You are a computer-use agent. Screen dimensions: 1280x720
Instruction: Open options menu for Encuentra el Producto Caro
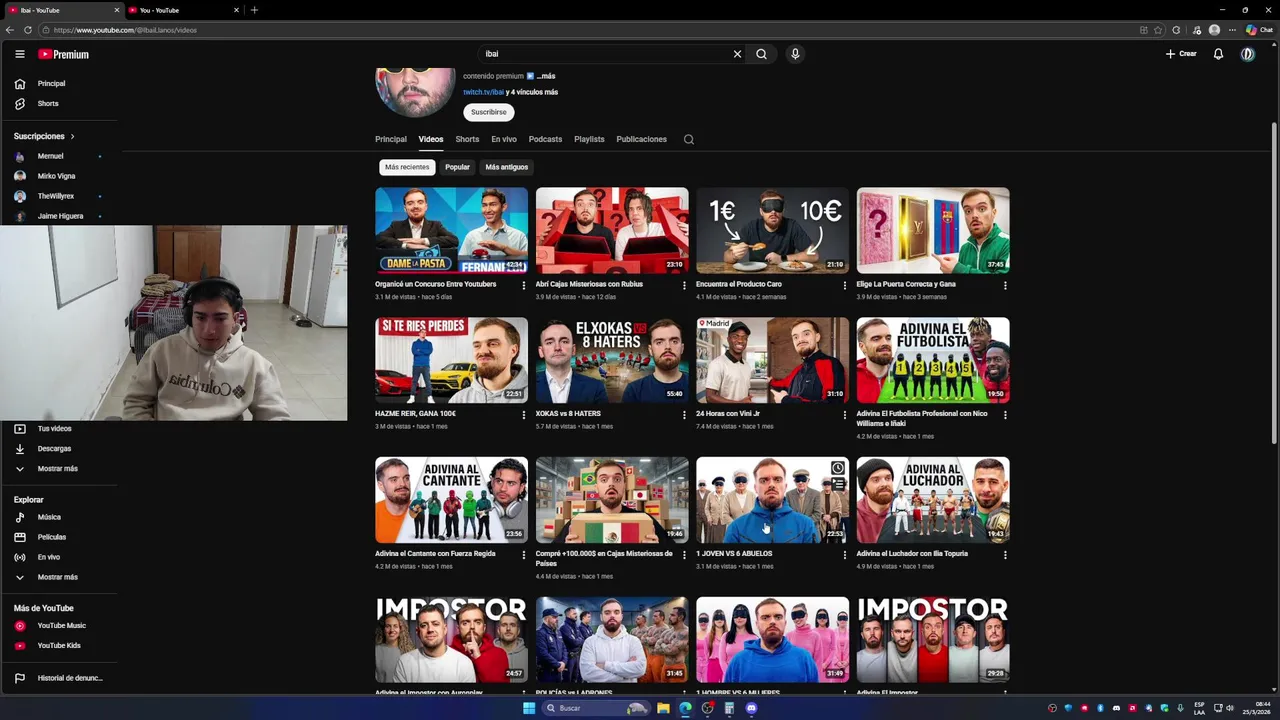[x=844, y=285]
